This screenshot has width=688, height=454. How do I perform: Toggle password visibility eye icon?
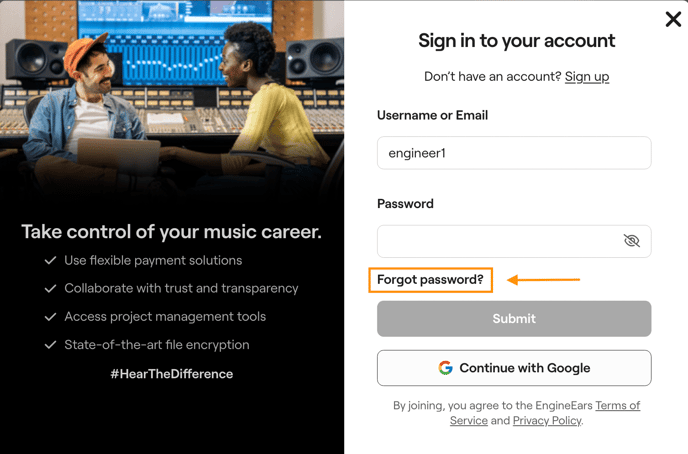631,241
